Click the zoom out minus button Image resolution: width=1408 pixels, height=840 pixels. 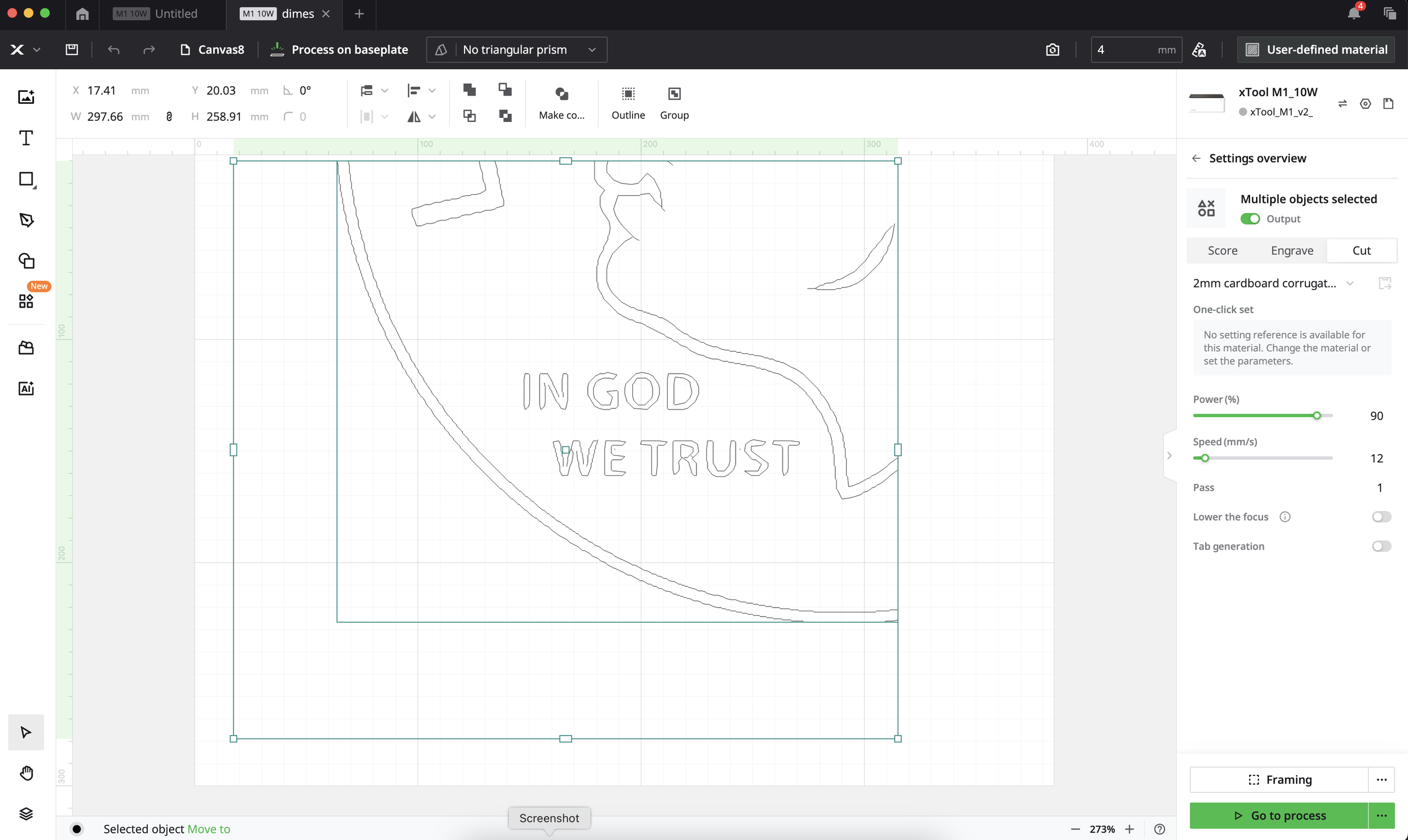point(1075,829)
